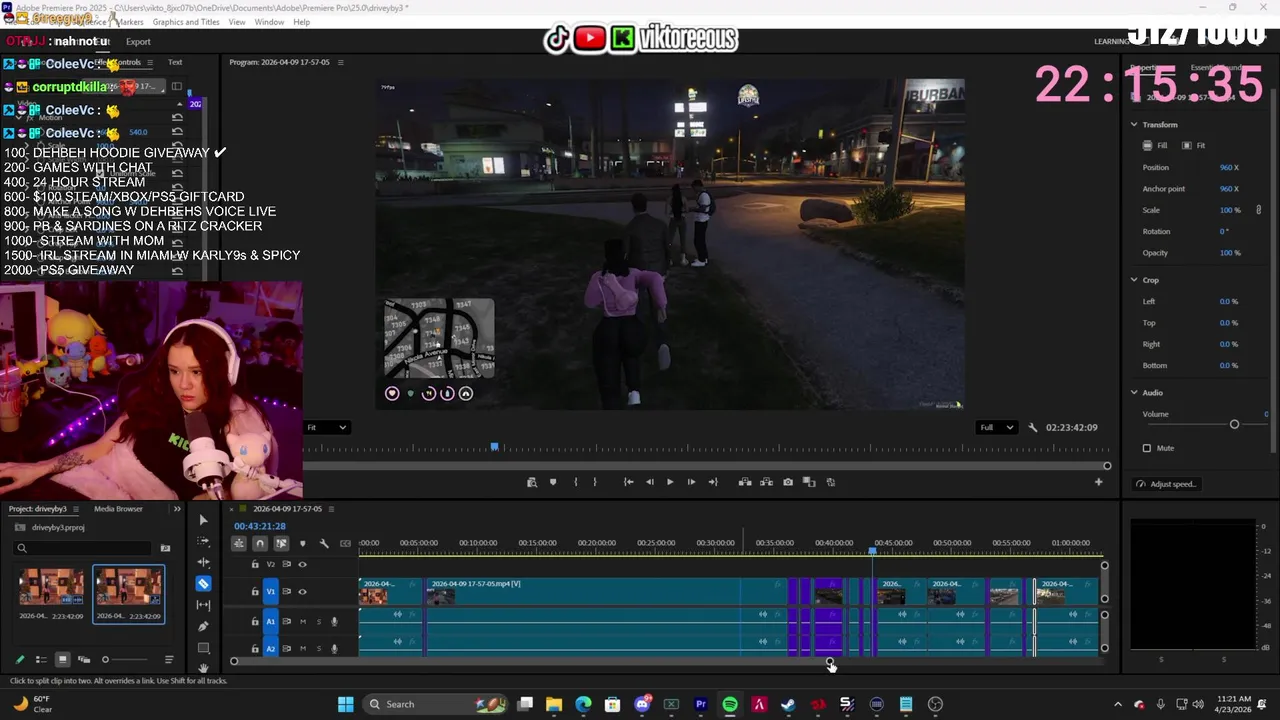The width and height of the screenshot is (1280, 720).
Task: Toggle lock on track V1
Action: [x=255, y=591]
